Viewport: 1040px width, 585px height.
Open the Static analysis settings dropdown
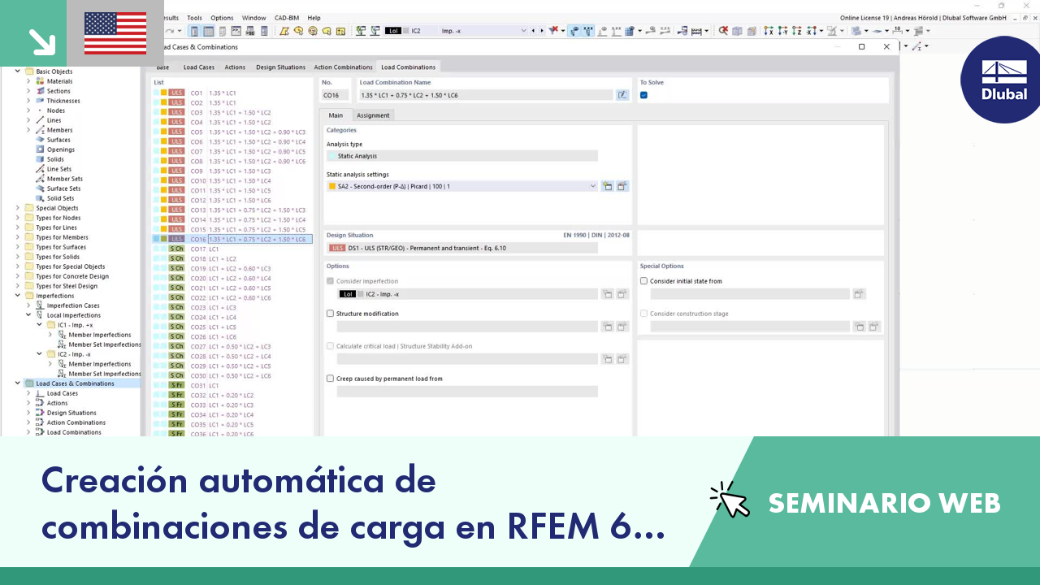pos(593,186)
